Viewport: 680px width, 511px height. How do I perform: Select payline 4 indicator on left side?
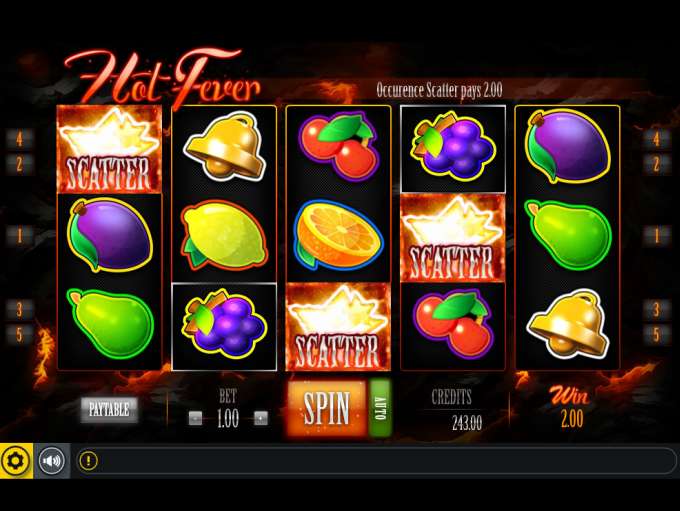click(20, 139)
